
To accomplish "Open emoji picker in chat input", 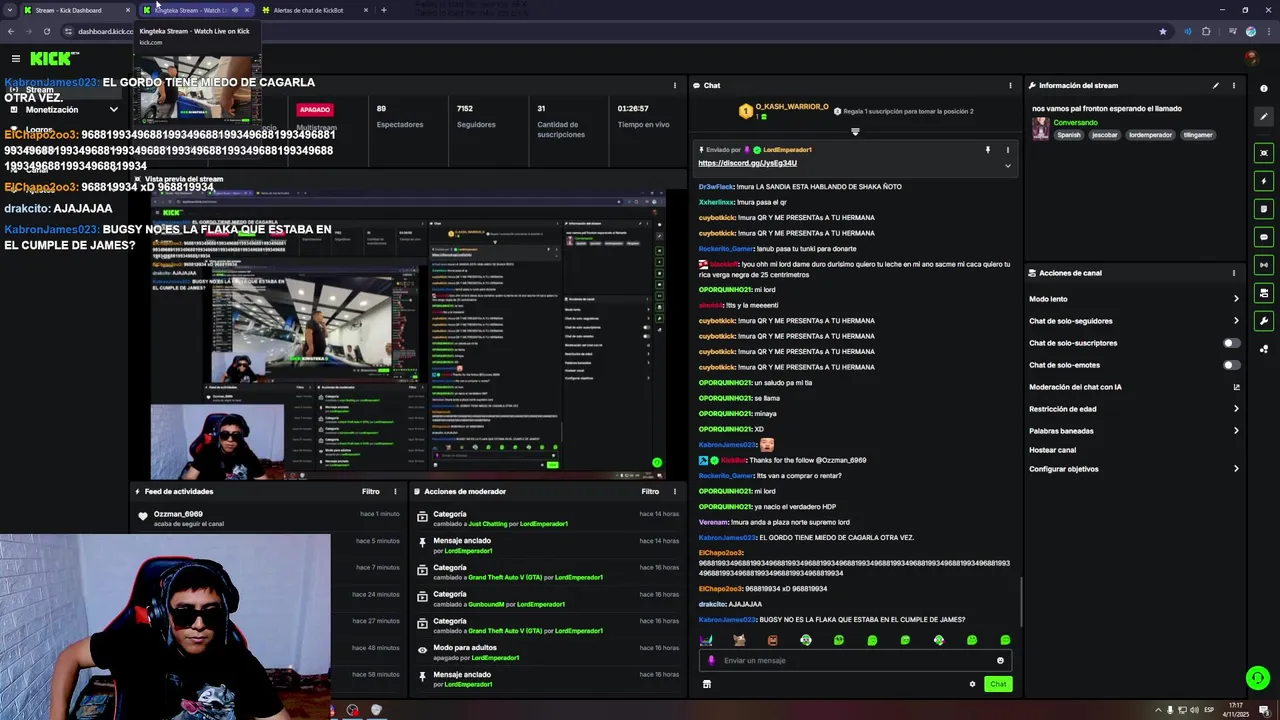I will [x=1000, y=660].
